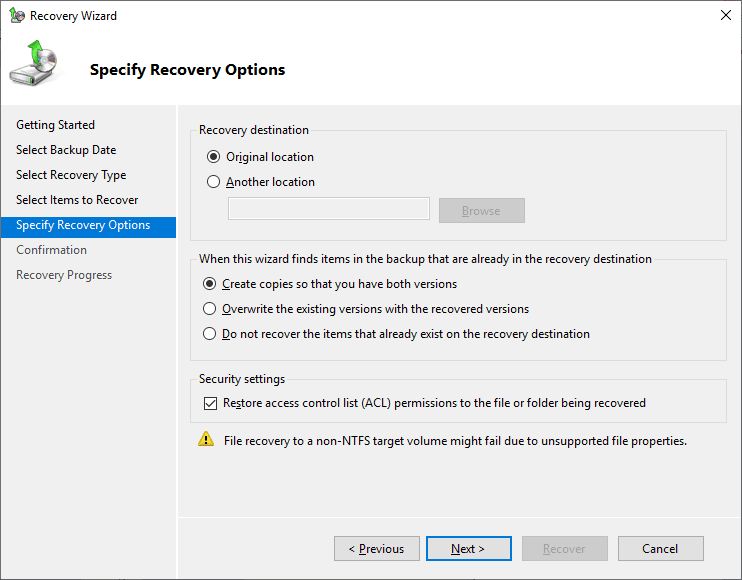
Task: Select the Original location radio button
Action: [213, 157]
